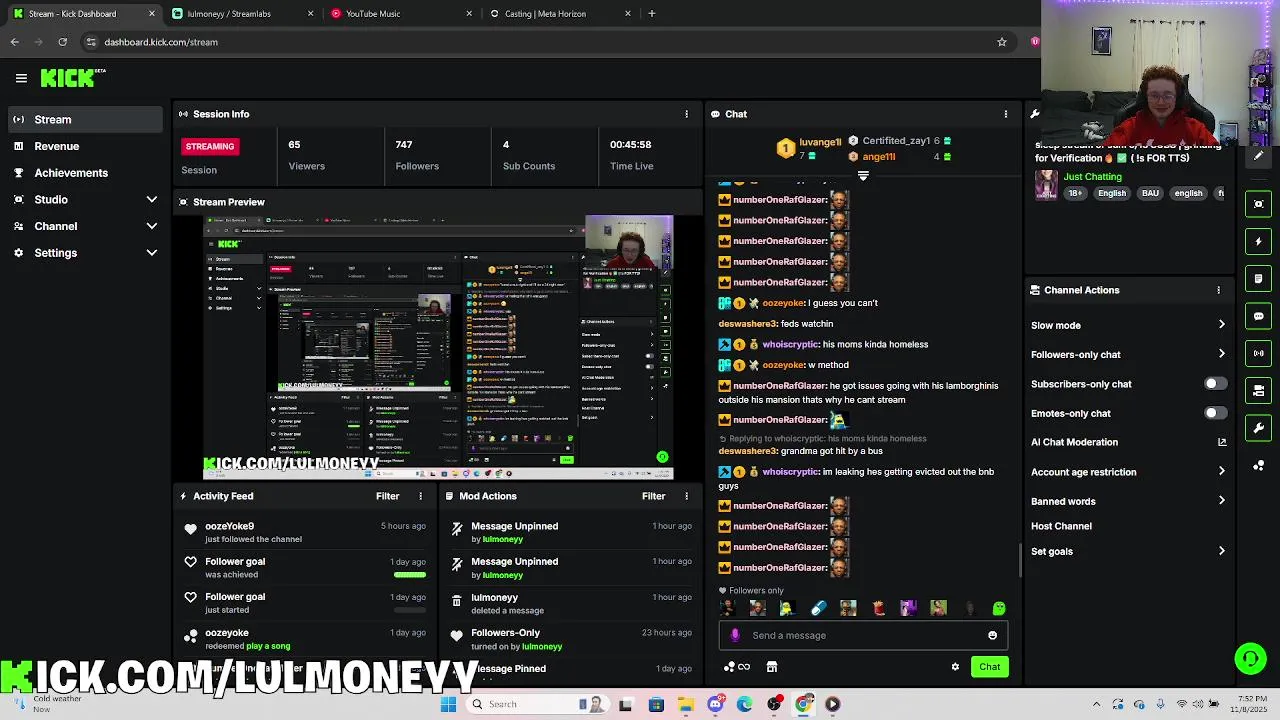
Task: Open Chat panel three-dot options menu
Action: [x=1005, y=114]
